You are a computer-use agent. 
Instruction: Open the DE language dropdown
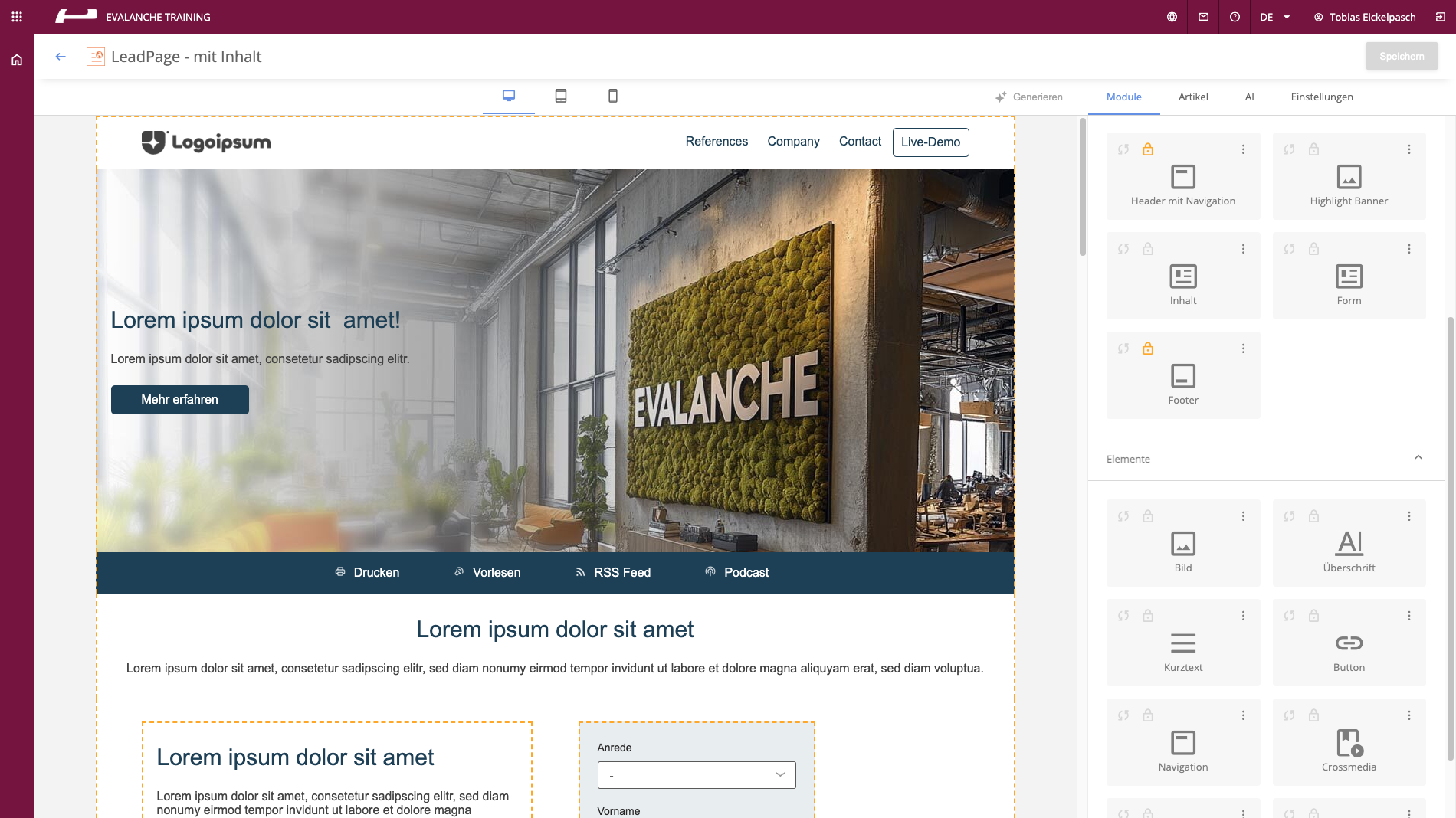pos(1275,17)
